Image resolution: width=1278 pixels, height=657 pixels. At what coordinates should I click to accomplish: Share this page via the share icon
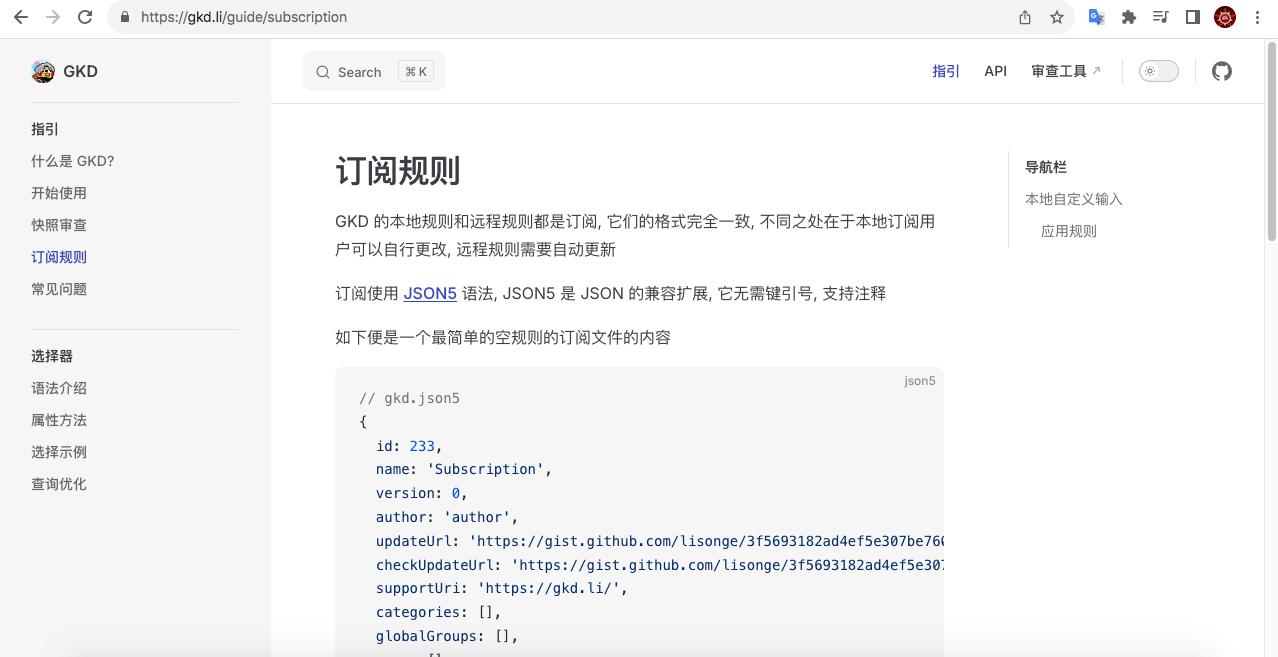(1025, 17)
